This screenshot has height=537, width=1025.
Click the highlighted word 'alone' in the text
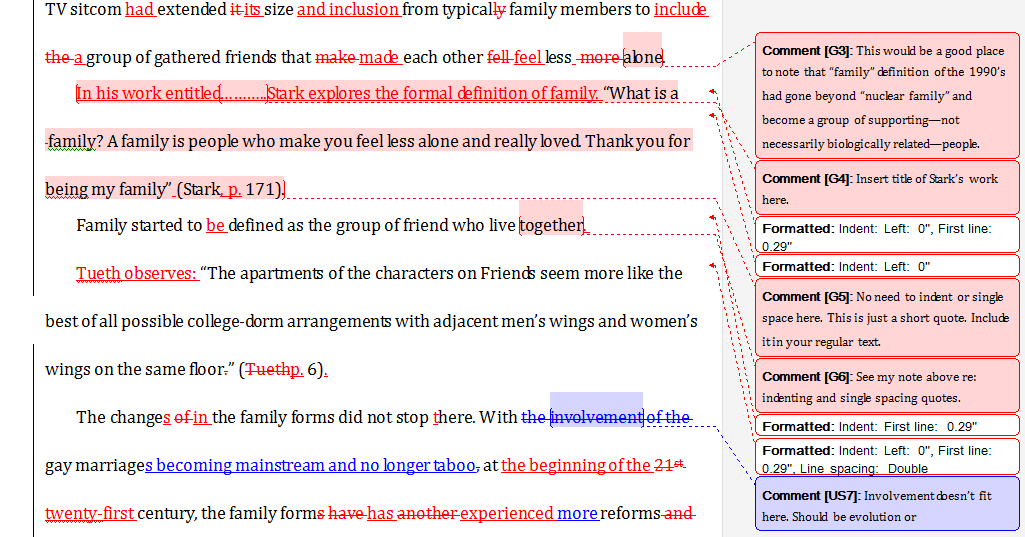[x=643, y=57]
